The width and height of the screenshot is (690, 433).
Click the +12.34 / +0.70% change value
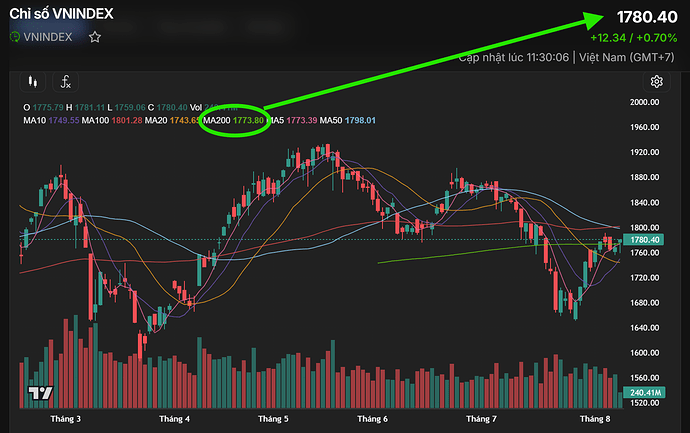(x=634, y=38)
